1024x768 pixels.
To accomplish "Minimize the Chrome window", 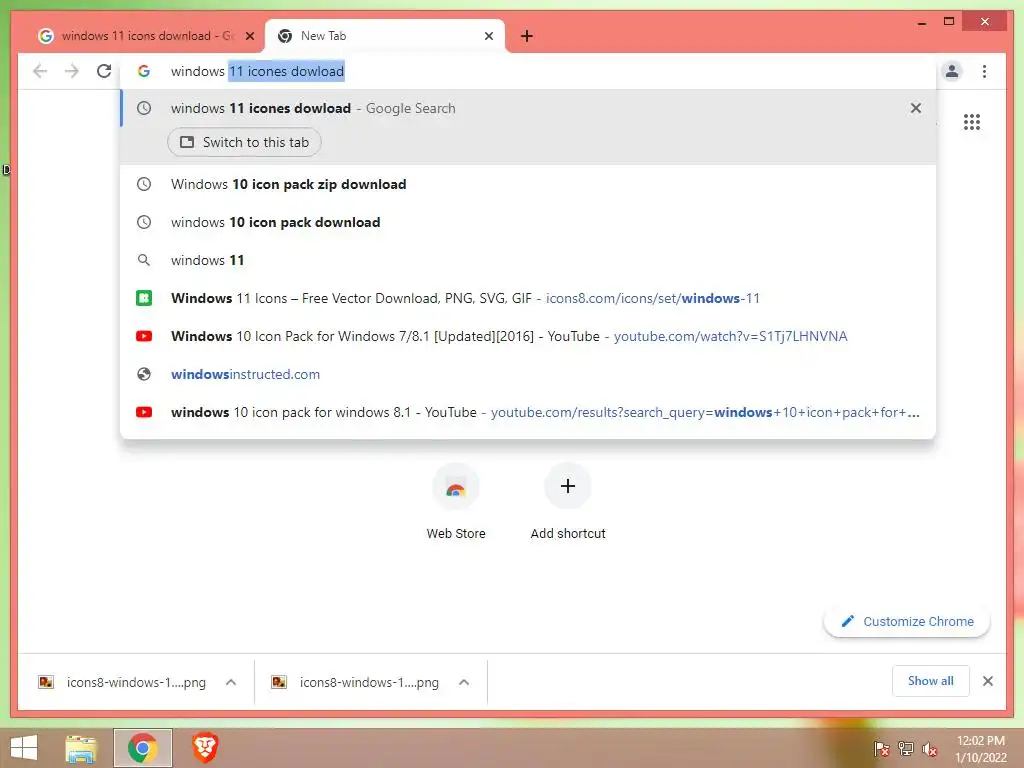I will 921,22.
